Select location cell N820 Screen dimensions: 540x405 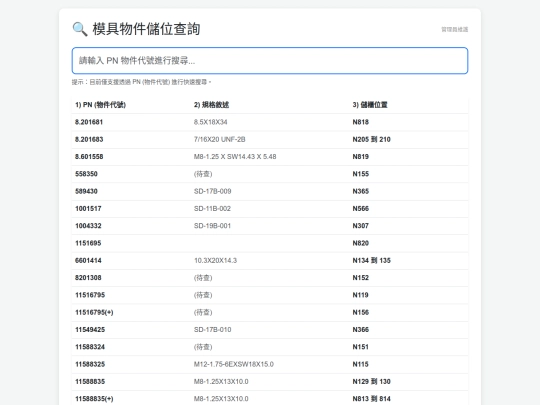click(x=361, y=243)
